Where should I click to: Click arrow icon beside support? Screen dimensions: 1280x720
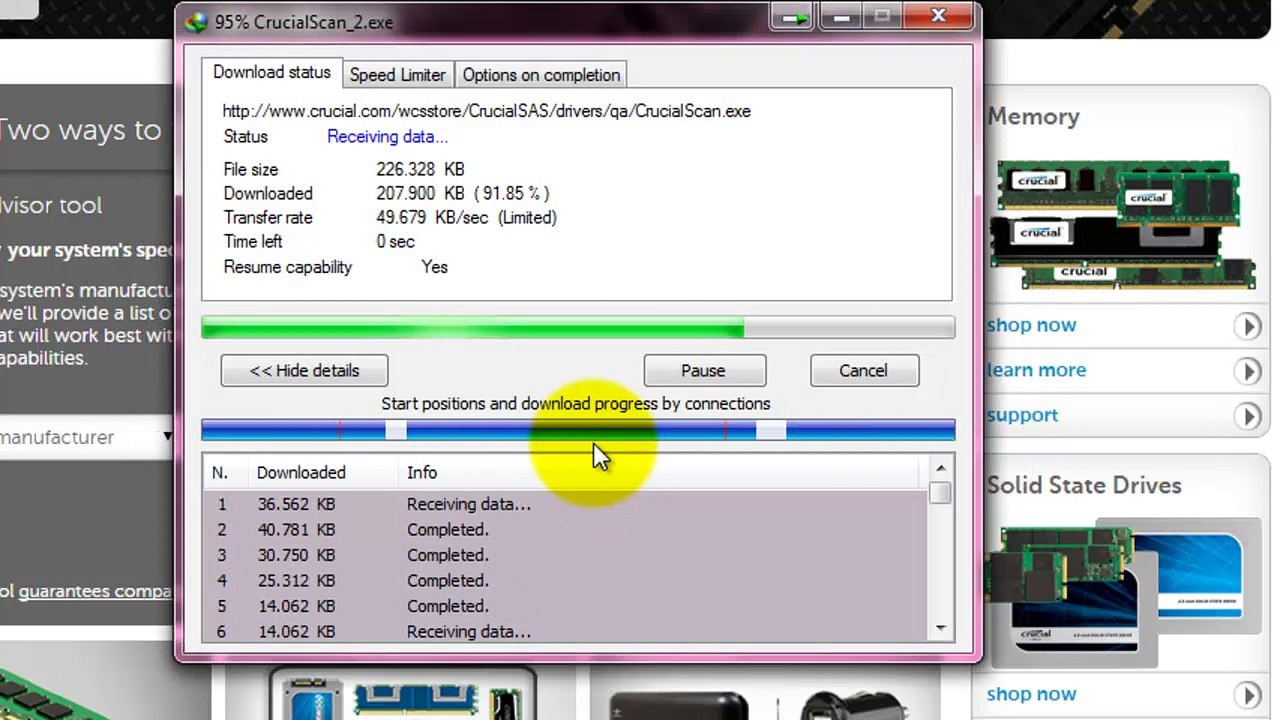tap(1247, 416)
